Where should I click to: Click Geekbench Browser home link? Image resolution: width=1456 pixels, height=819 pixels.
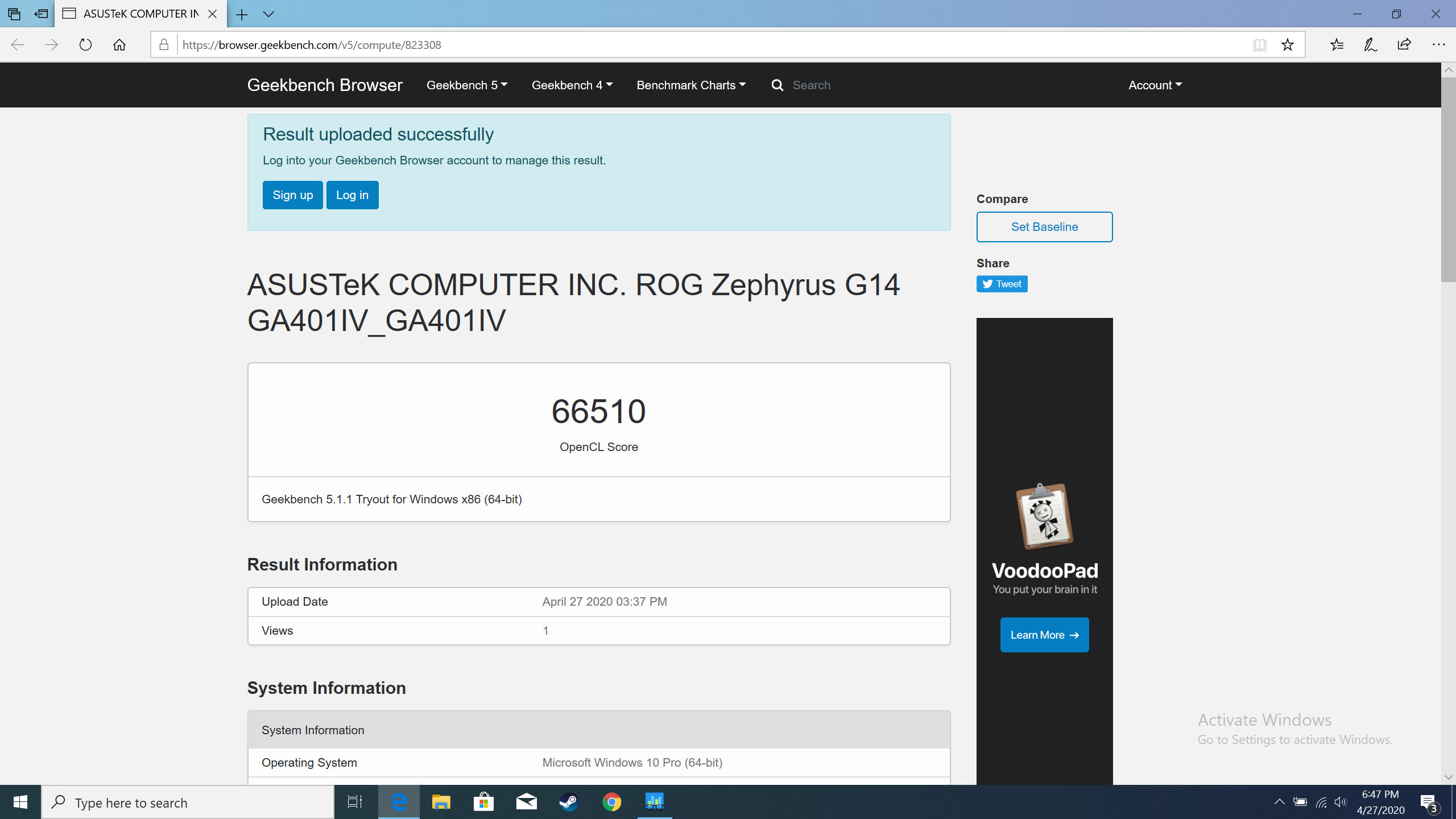pyautogui.click(x=325, y=85)
